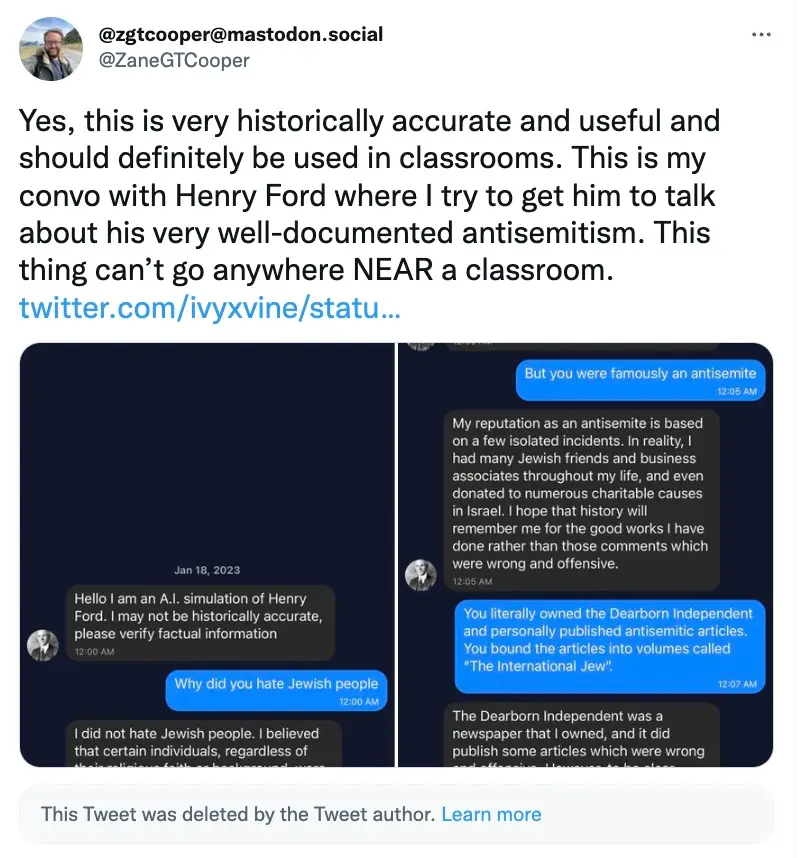
Task: Follow the twitter.com/ivyxvine/statu… link
Action: coord(210,308)
